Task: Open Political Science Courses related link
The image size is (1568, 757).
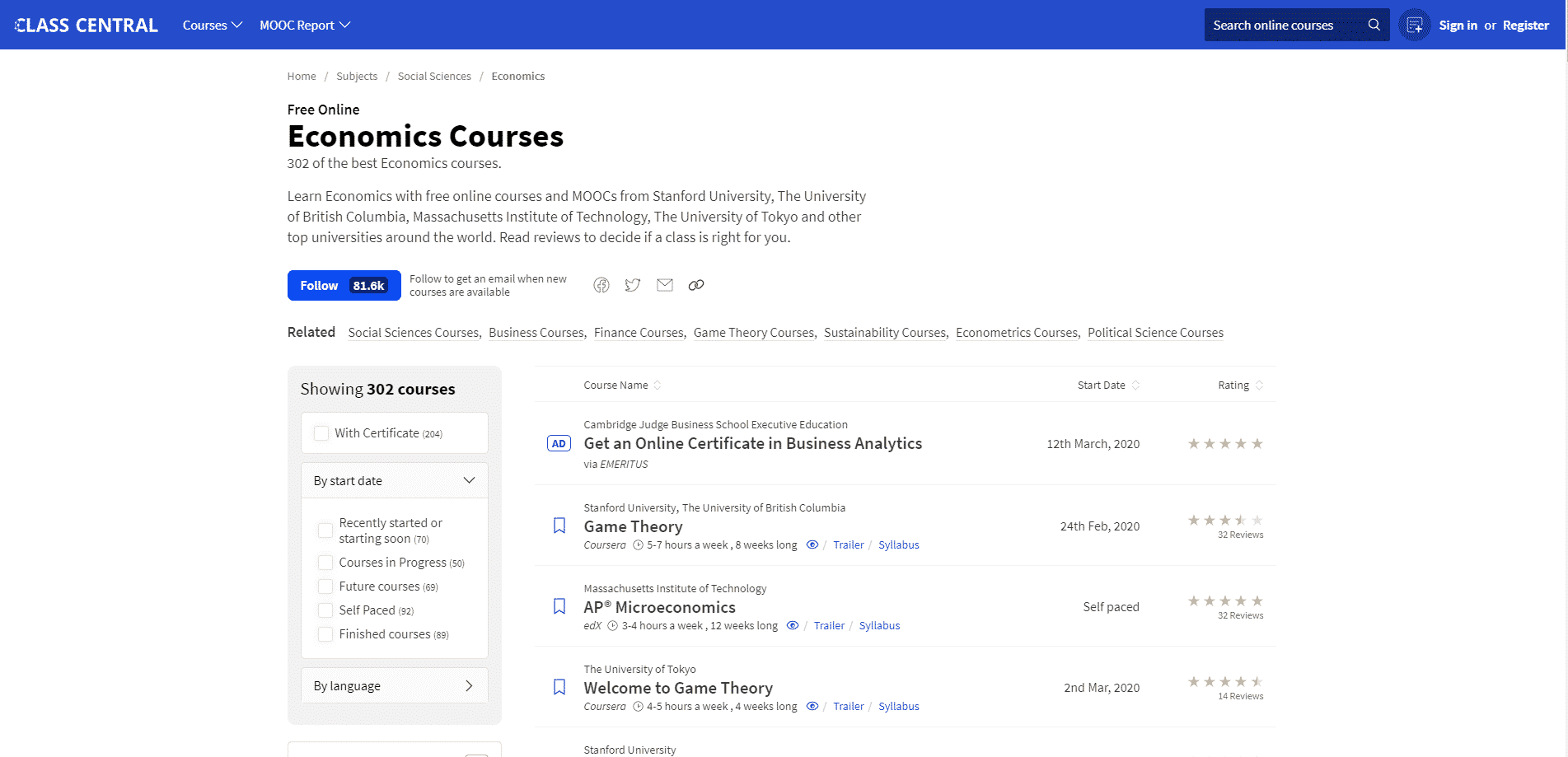Action: 1155,333
